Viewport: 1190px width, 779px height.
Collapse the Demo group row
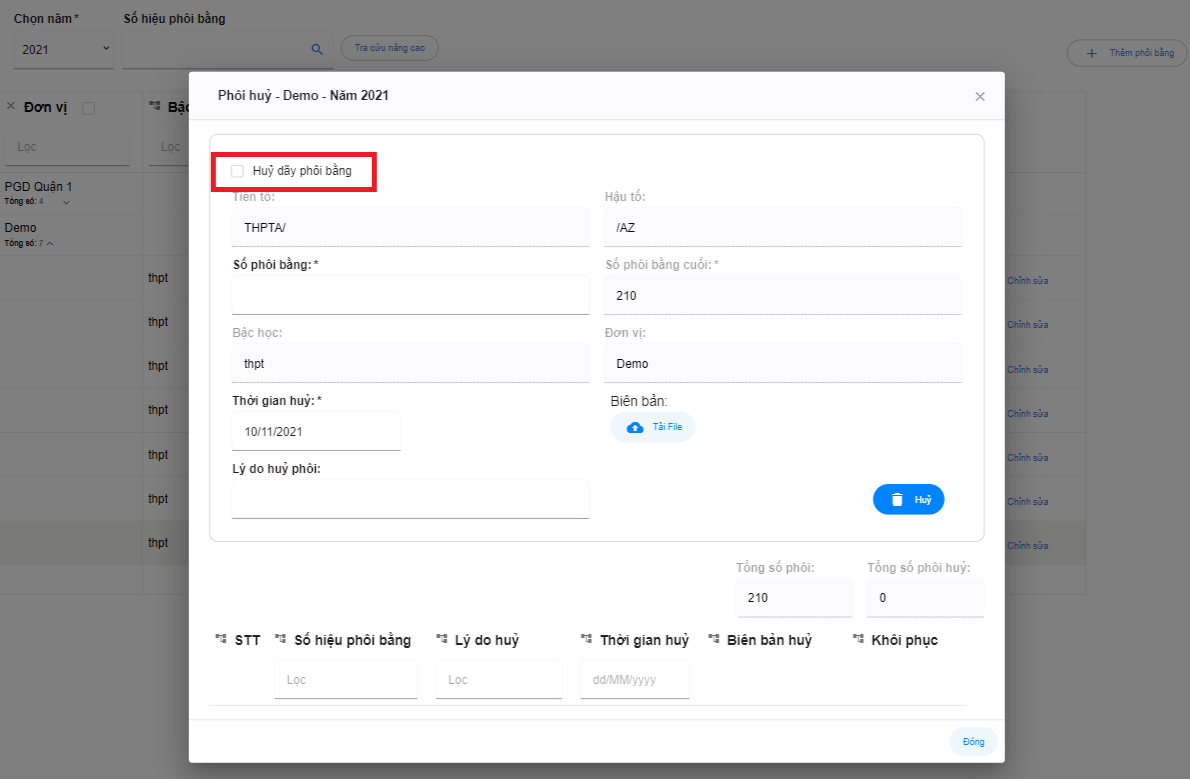(x=50, y=243)
